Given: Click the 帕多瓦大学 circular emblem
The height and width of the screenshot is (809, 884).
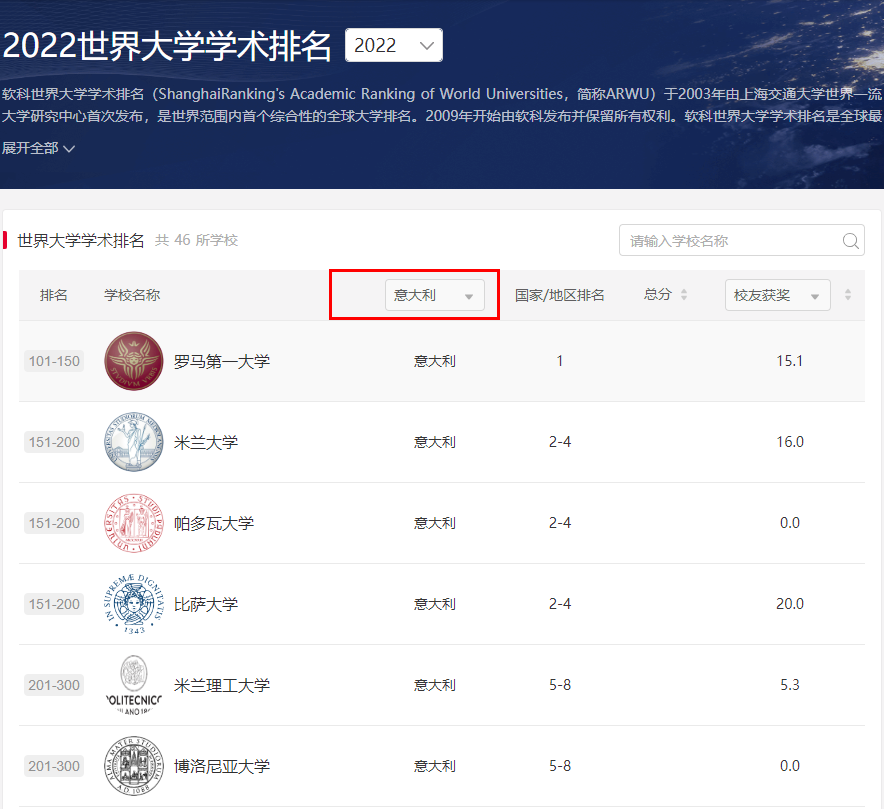Looking at the screenshot, I should point(133,523).
